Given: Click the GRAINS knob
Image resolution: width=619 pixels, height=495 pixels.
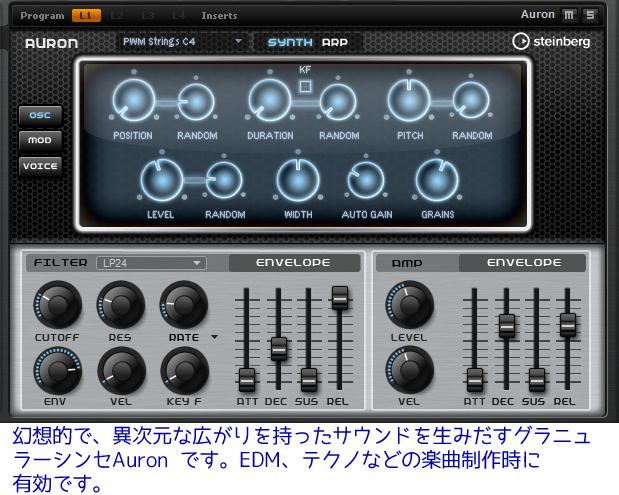Looking at the screenshot, I should (437, 180).
